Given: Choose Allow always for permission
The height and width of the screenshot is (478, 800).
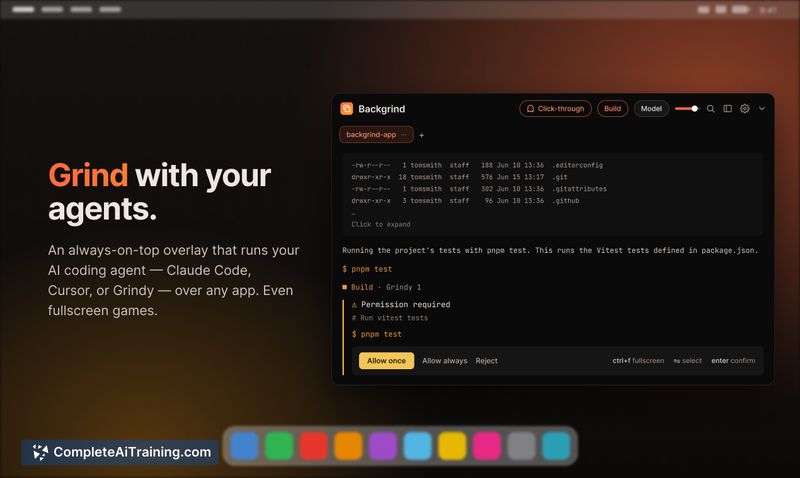Looking at the screenshot, I should [x=444, y=361].
